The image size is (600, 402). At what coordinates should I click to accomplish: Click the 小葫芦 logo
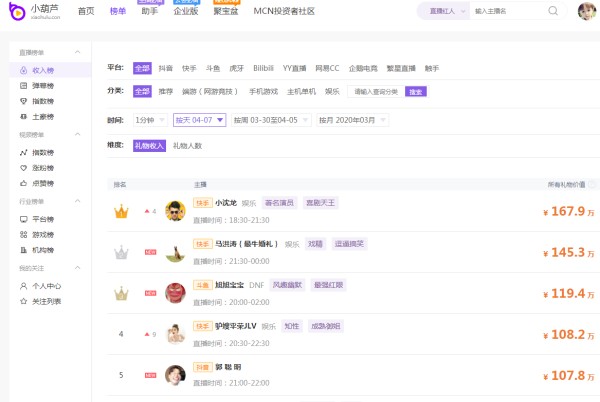tap(34, 11)
